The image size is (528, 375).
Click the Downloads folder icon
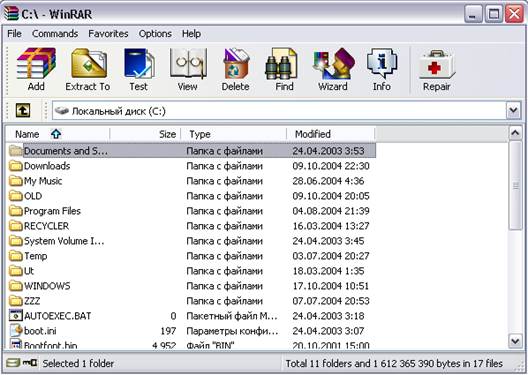tap(15, 166)
